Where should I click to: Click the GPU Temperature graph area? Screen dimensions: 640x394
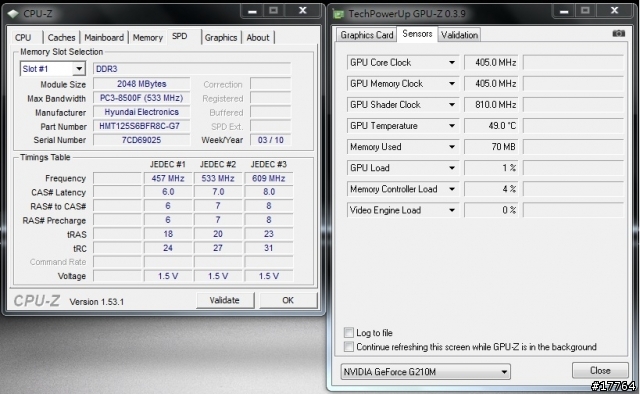(x=573, y=126)
